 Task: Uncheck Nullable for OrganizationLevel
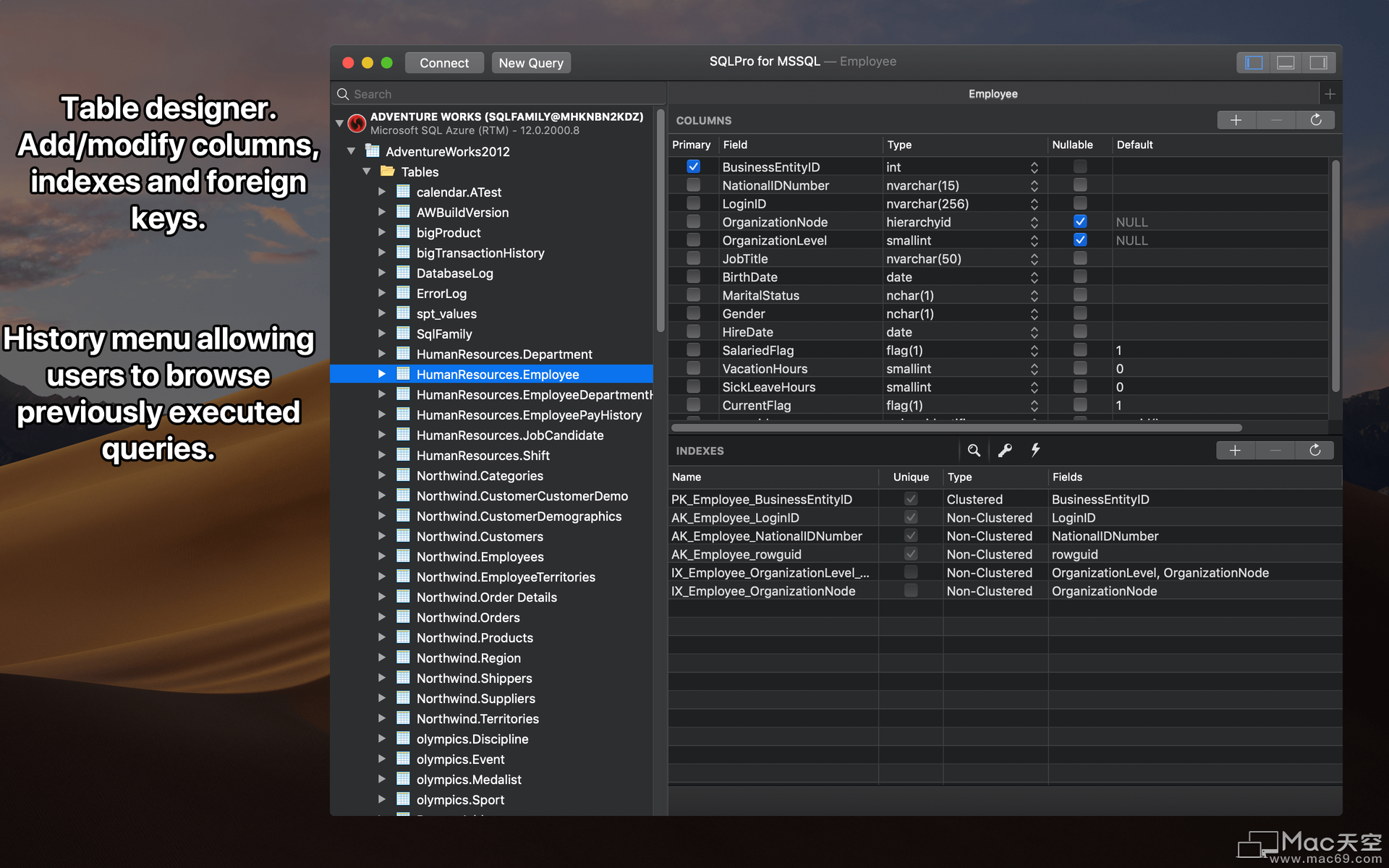click(x=1080, y=239)
